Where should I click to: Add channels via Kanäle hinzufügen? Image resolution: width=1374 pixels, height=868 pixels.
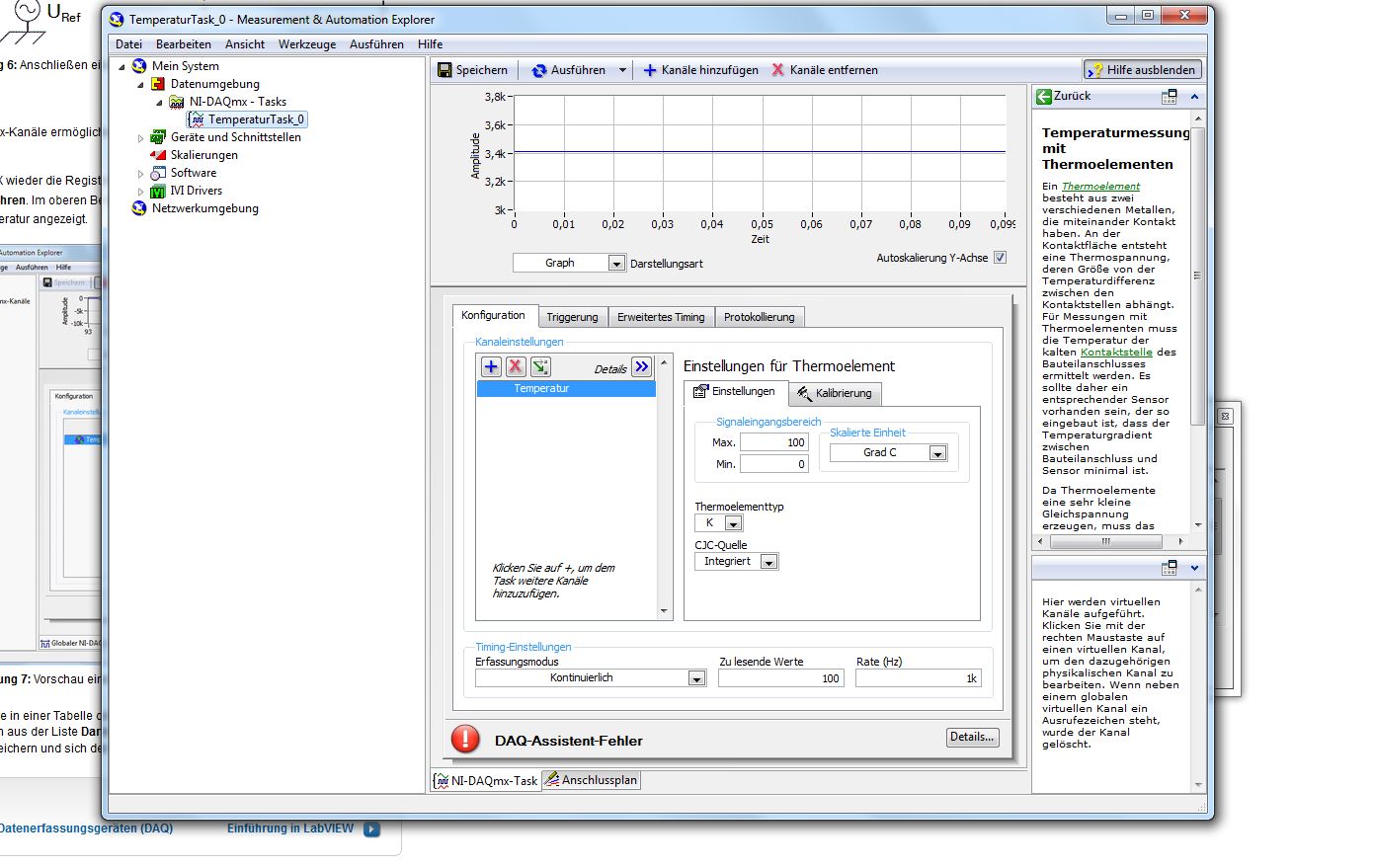(x=701, y=70)
